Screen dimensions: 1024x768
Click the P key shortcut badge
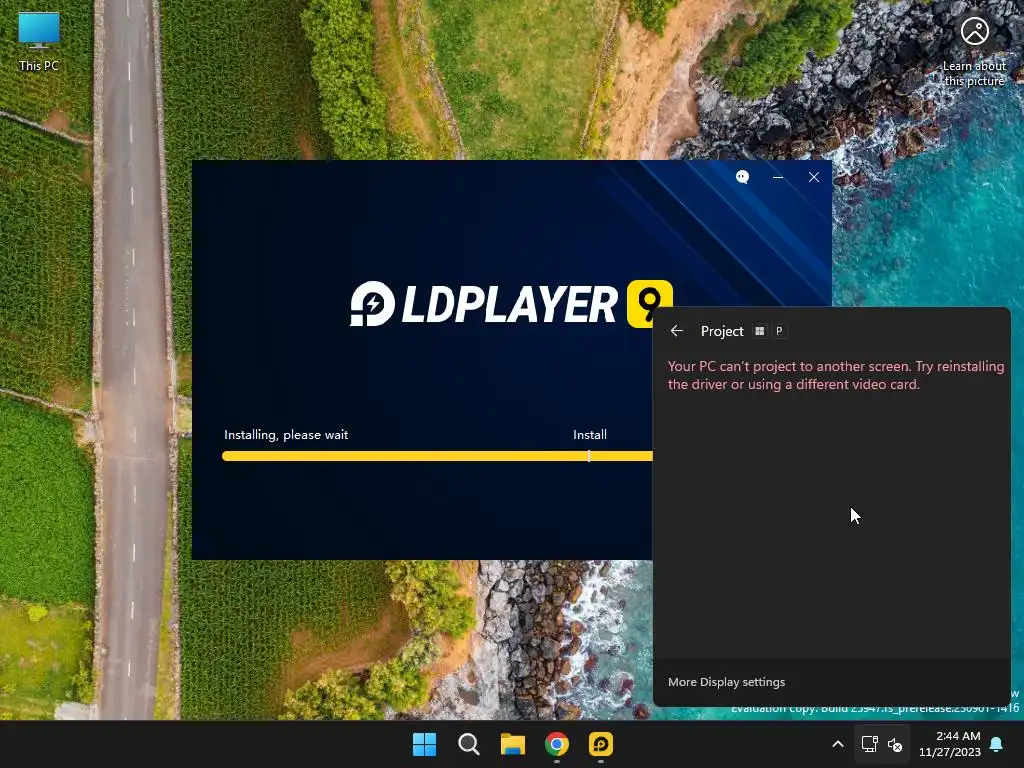coord(779,331)
